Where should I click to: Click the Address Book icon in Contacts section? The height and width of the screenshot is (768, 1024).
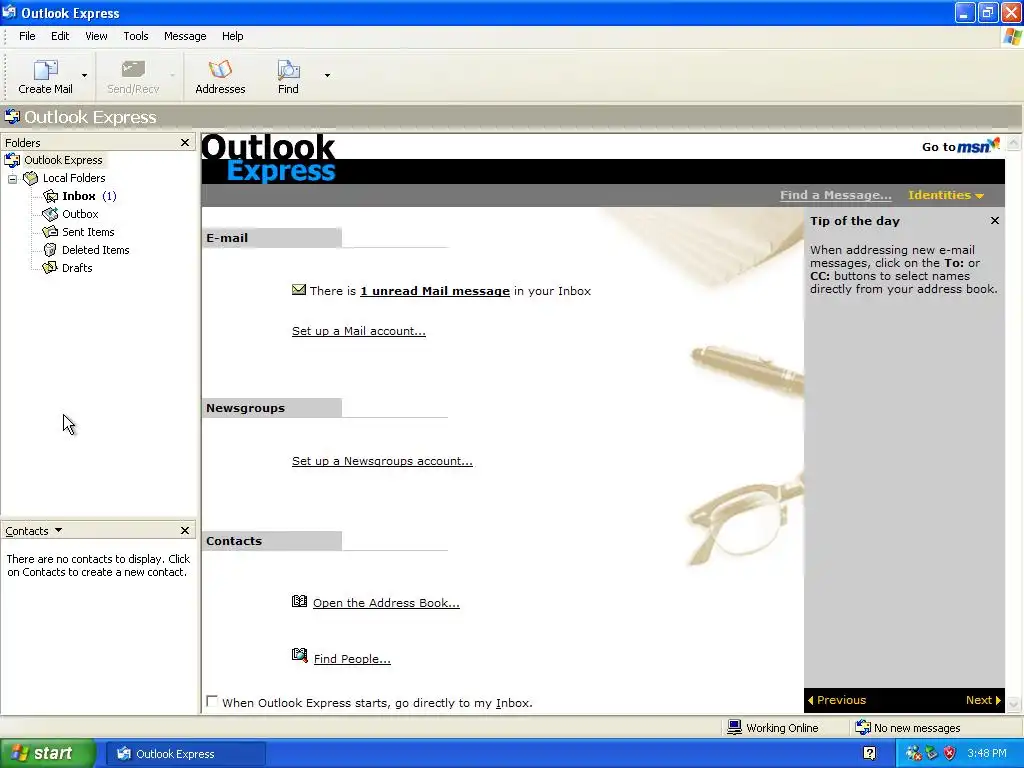click(299, 601)
